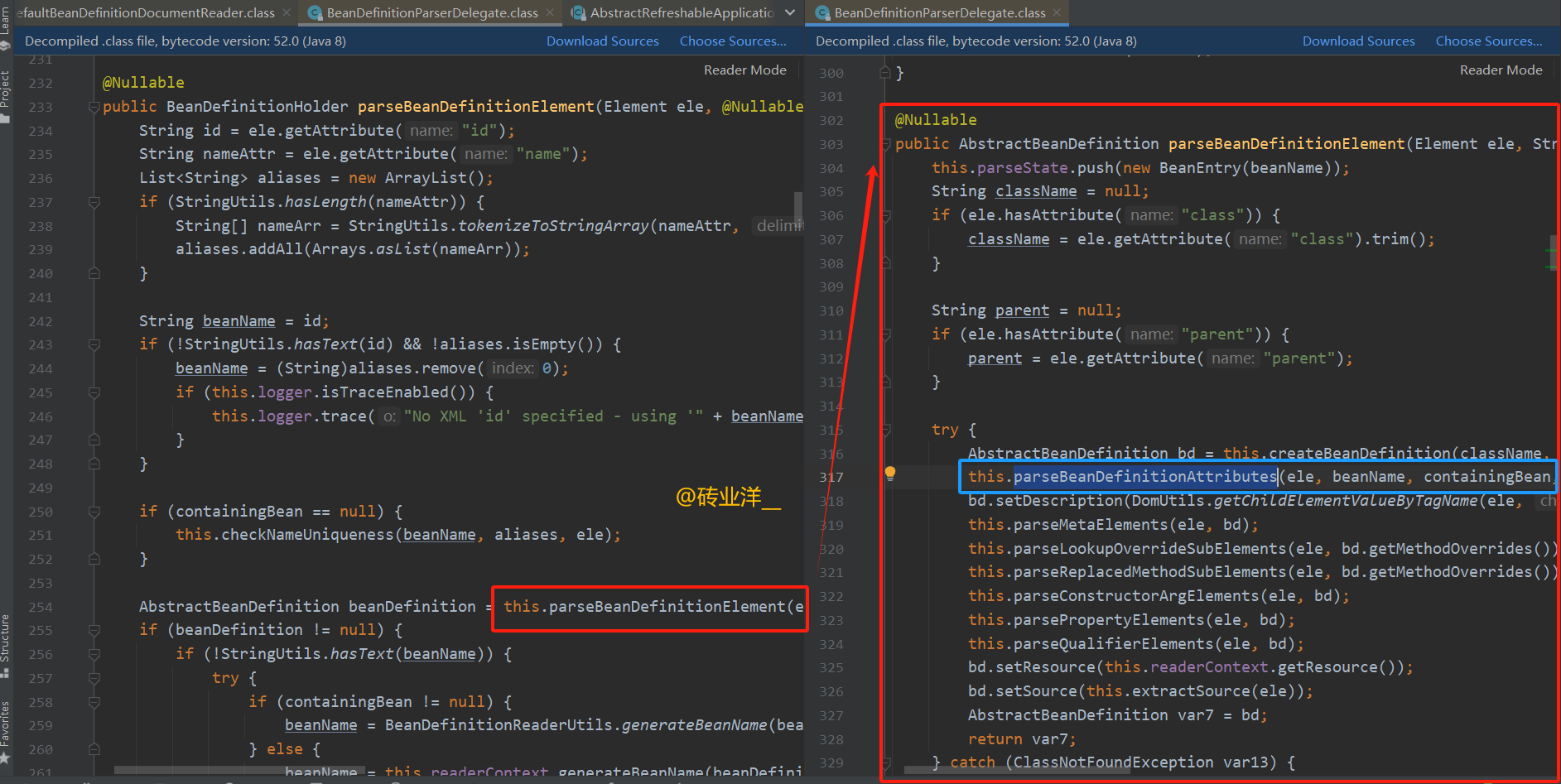Click parseReplacedMethodSubElements on line 321
This screenshot has width=1561, height=784.
pos(1150,572)
